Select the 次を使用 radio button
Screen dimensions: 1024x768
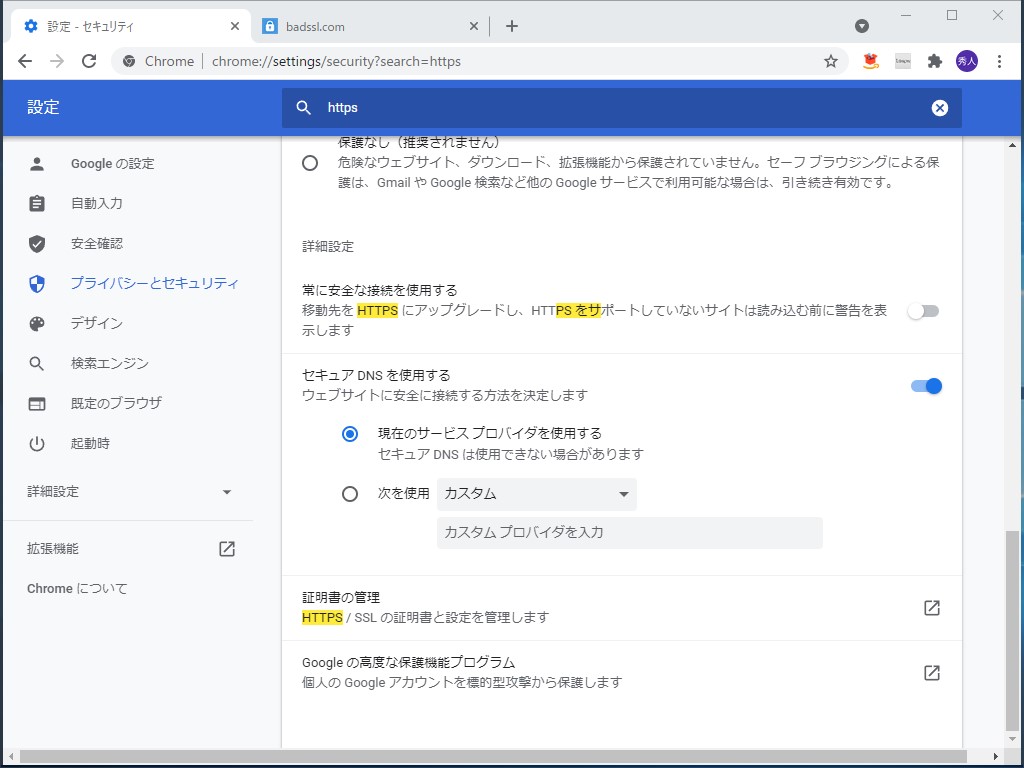point(351,493)
